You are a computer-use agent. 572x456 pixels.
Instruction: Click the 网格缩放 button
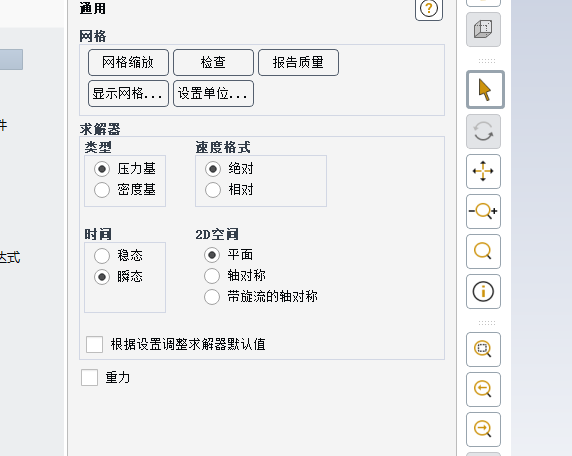[x=128, y=62]
